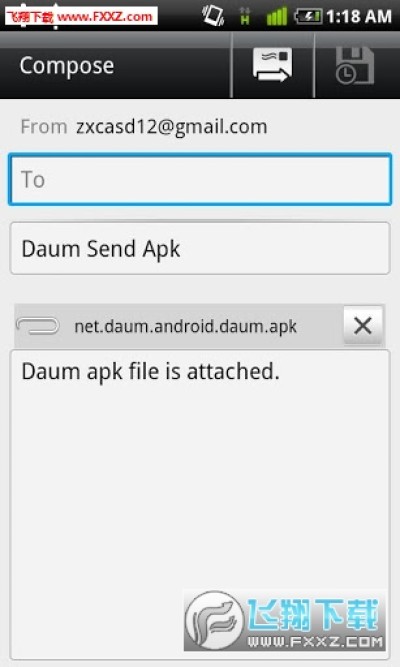Click the 1:18 AM clock

[359, 17]
